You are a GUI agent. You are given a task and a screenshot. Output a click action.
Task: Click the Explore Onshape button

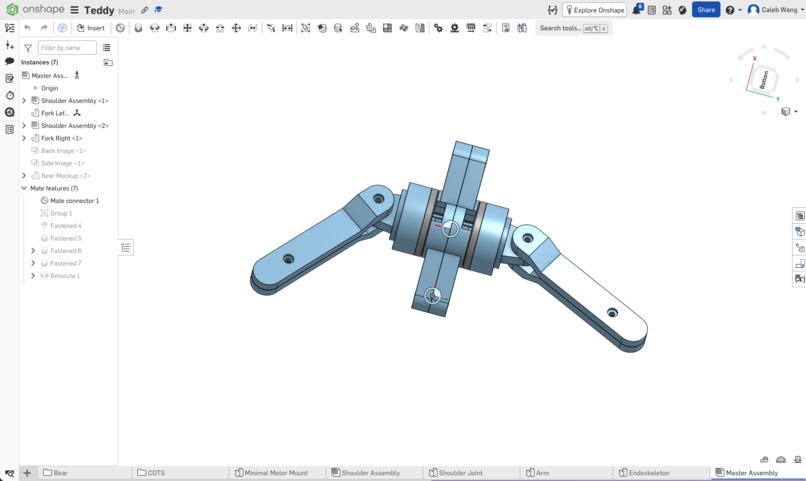point(595,10)
